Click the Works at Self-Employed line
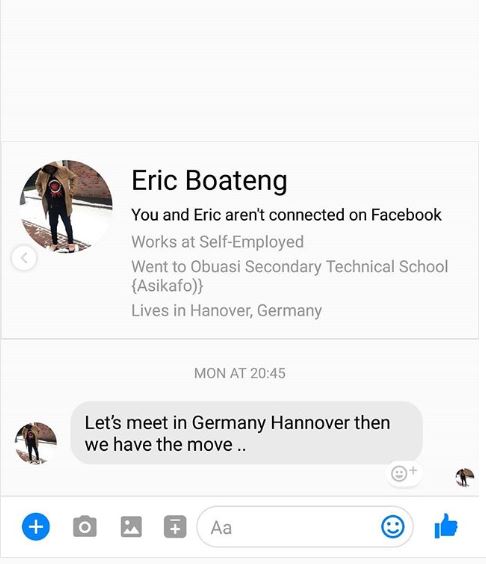Viewport: 486px width, 564px height. click(218, 242)
